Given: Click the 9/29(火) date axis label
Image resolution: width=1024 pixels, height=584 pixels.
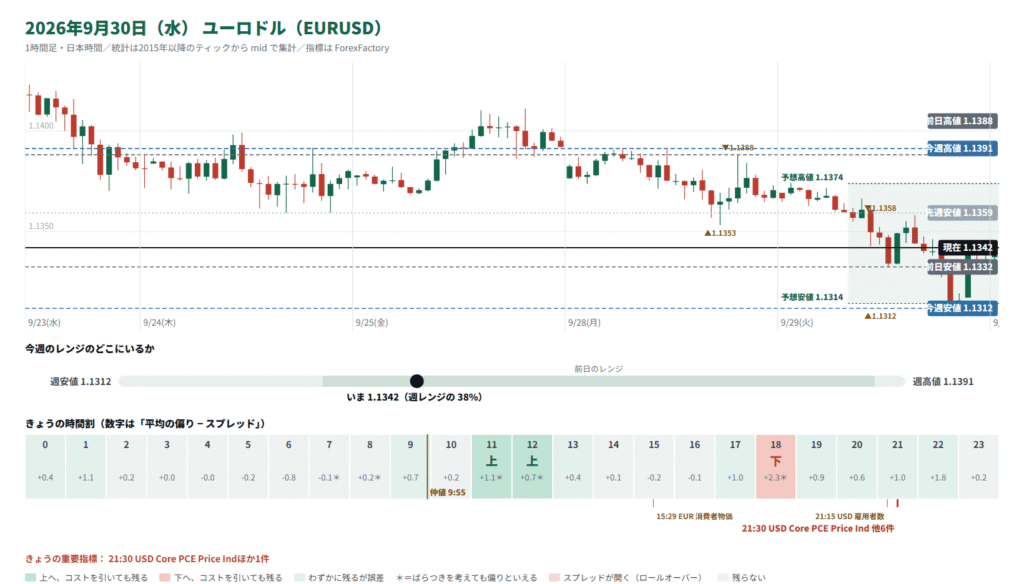Looking at the screenshot, I should (x=797, y=323).
